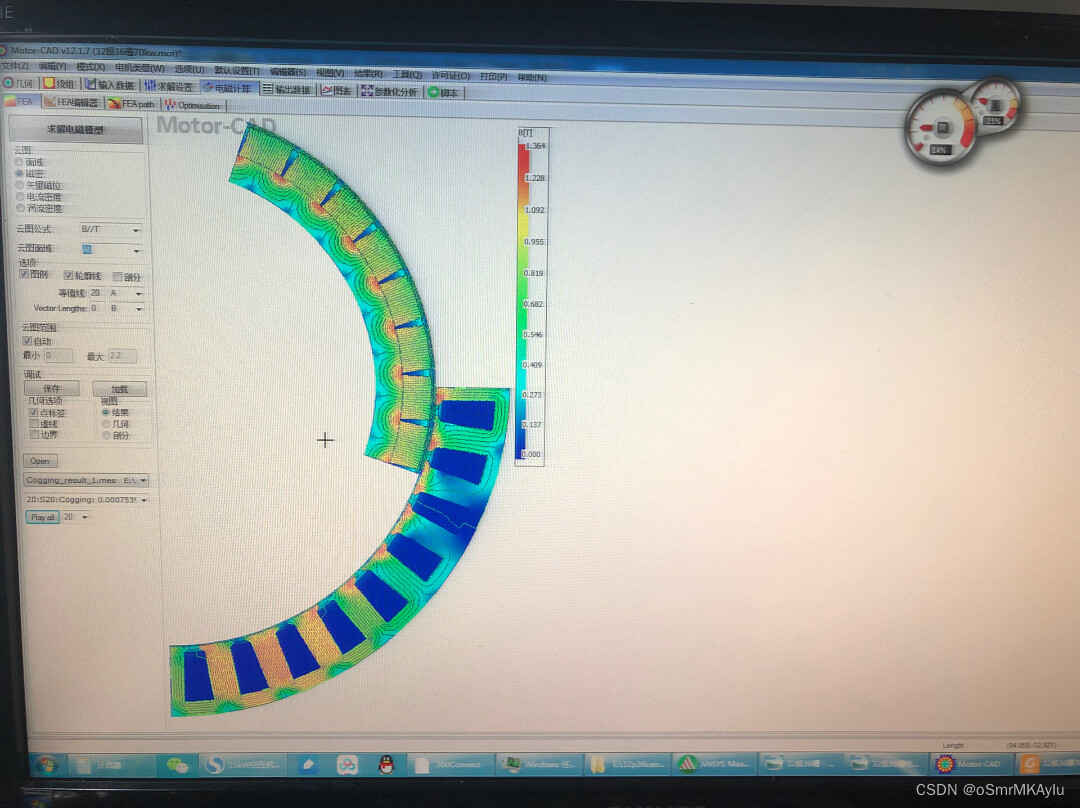Toggle the 轮廓线 outline checkbox
This screenshot has width=1080, height=808.
69,276
